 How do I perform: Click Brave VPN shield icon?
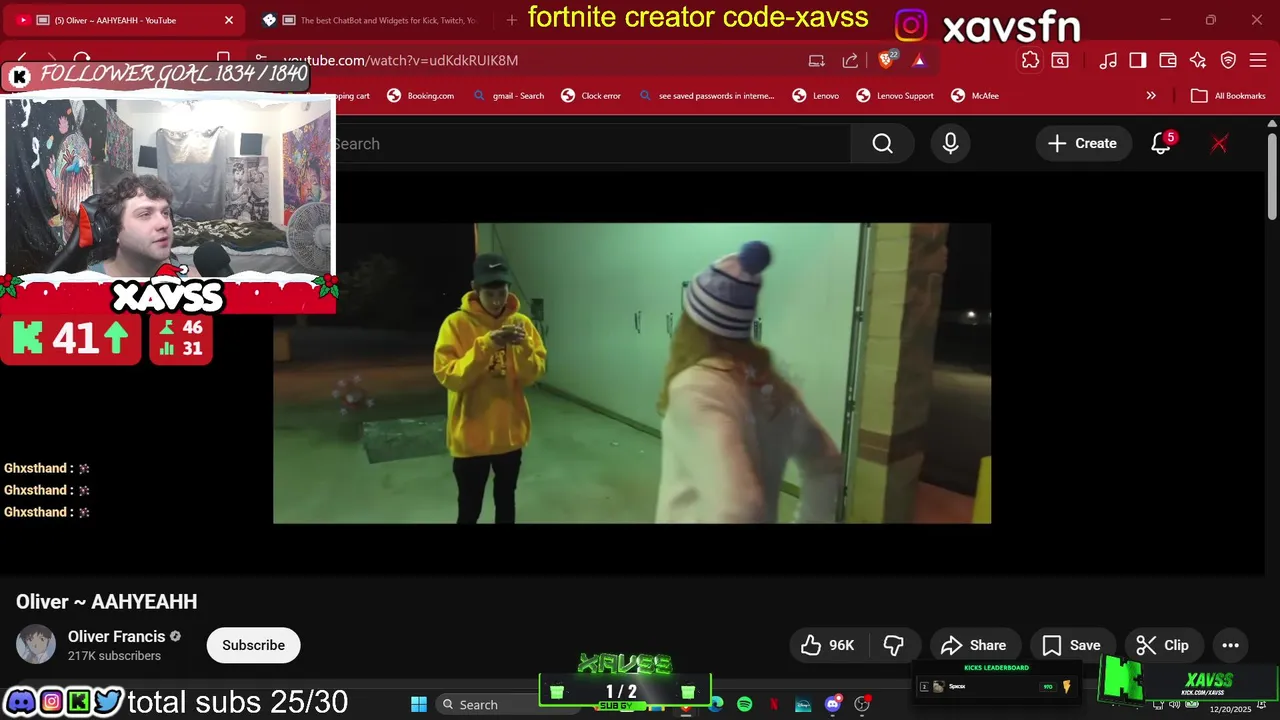1228,60
